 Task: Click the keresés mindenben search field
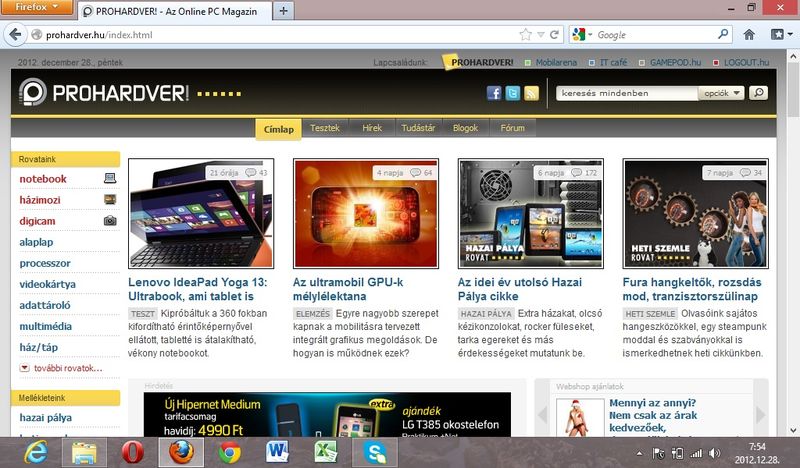pyautogui.click(x=627, y=93)
